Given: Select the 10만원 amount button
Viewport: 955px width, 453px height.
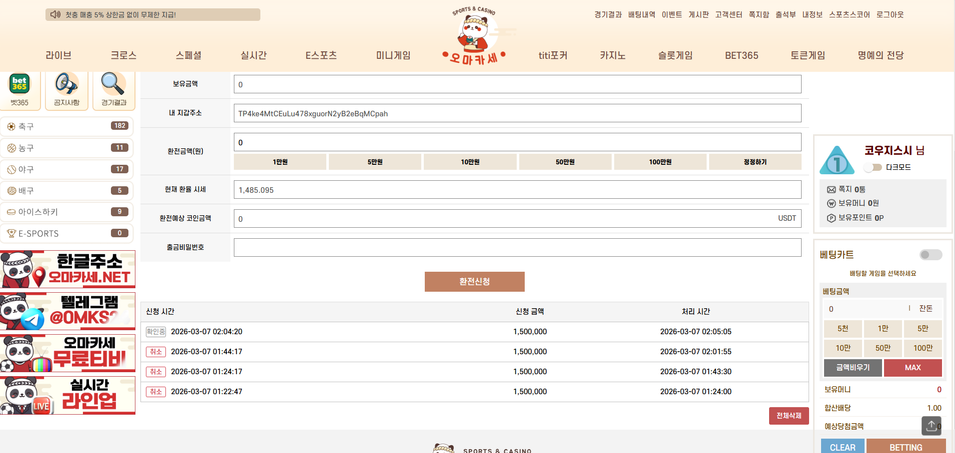Looking at the screenshot, I should click(x=470, y=162).
